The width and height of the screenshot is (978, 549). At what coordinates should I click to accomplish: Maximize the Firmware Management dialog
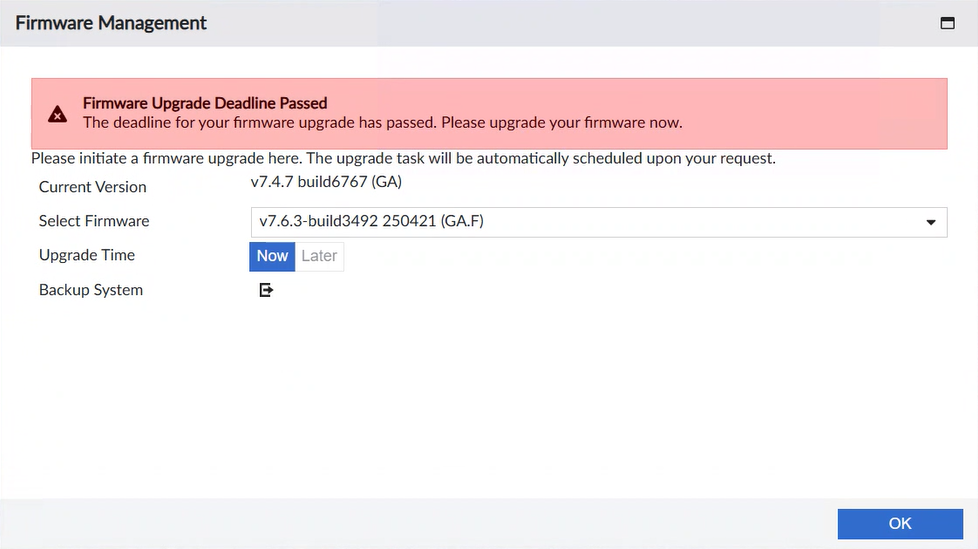tap(947, 23)
